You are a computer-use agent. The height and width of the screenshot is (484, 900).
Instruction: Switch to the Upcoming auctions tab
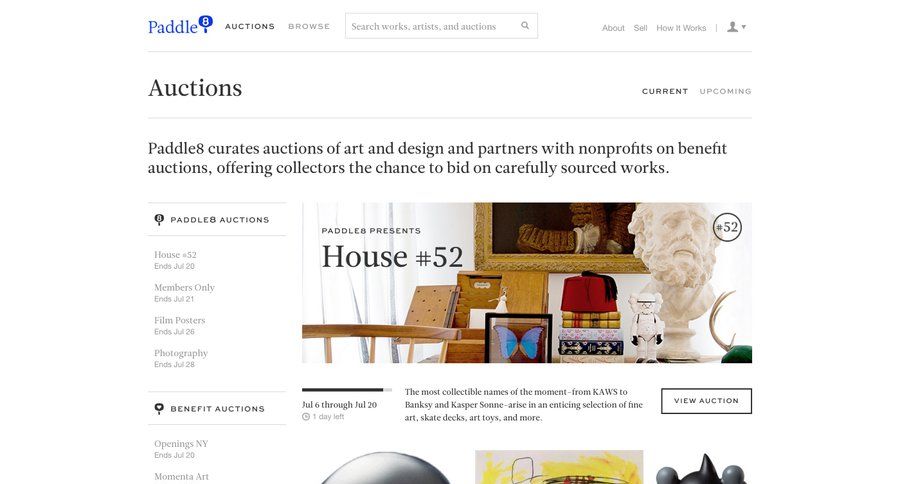pyautogui.click(x=725, y=91)
